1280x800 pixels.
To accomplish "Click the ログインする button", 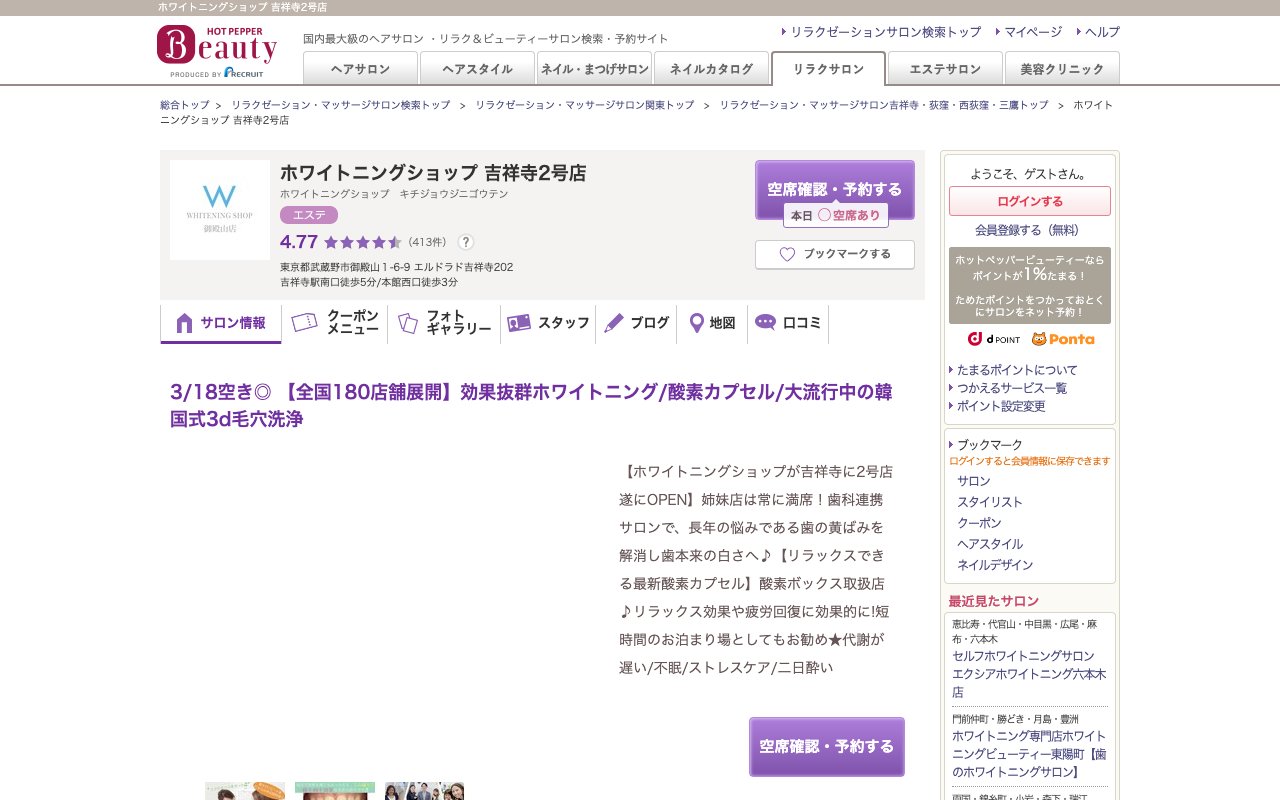I will point(1029,200).
